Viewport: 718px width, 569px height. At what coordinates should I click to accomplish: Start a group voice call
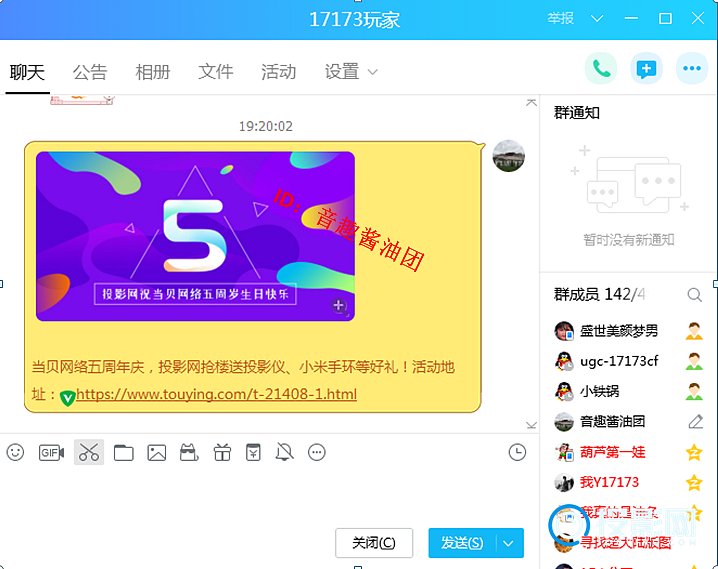click(601, 69)
